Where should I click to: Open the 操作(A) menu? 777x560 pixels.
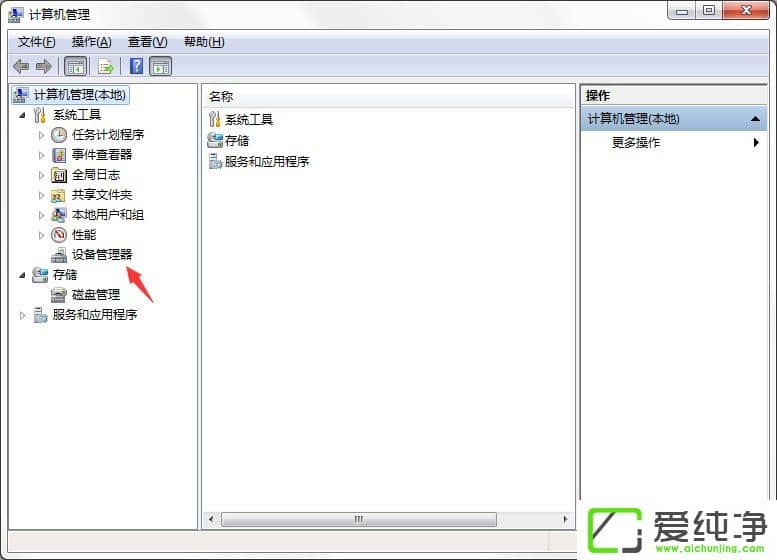(x=92, y=42)
